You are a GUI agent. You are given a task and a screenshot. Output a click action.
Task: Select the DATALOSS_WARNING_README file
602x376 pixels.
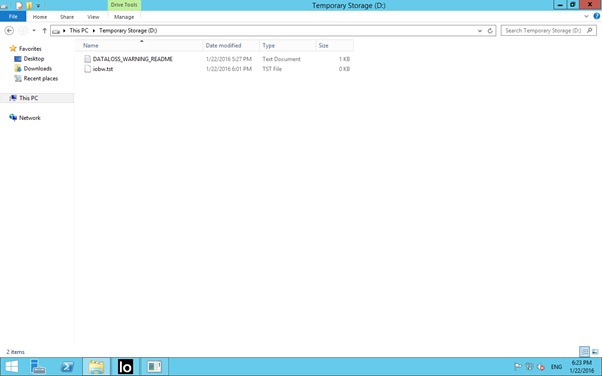(132, 59)
